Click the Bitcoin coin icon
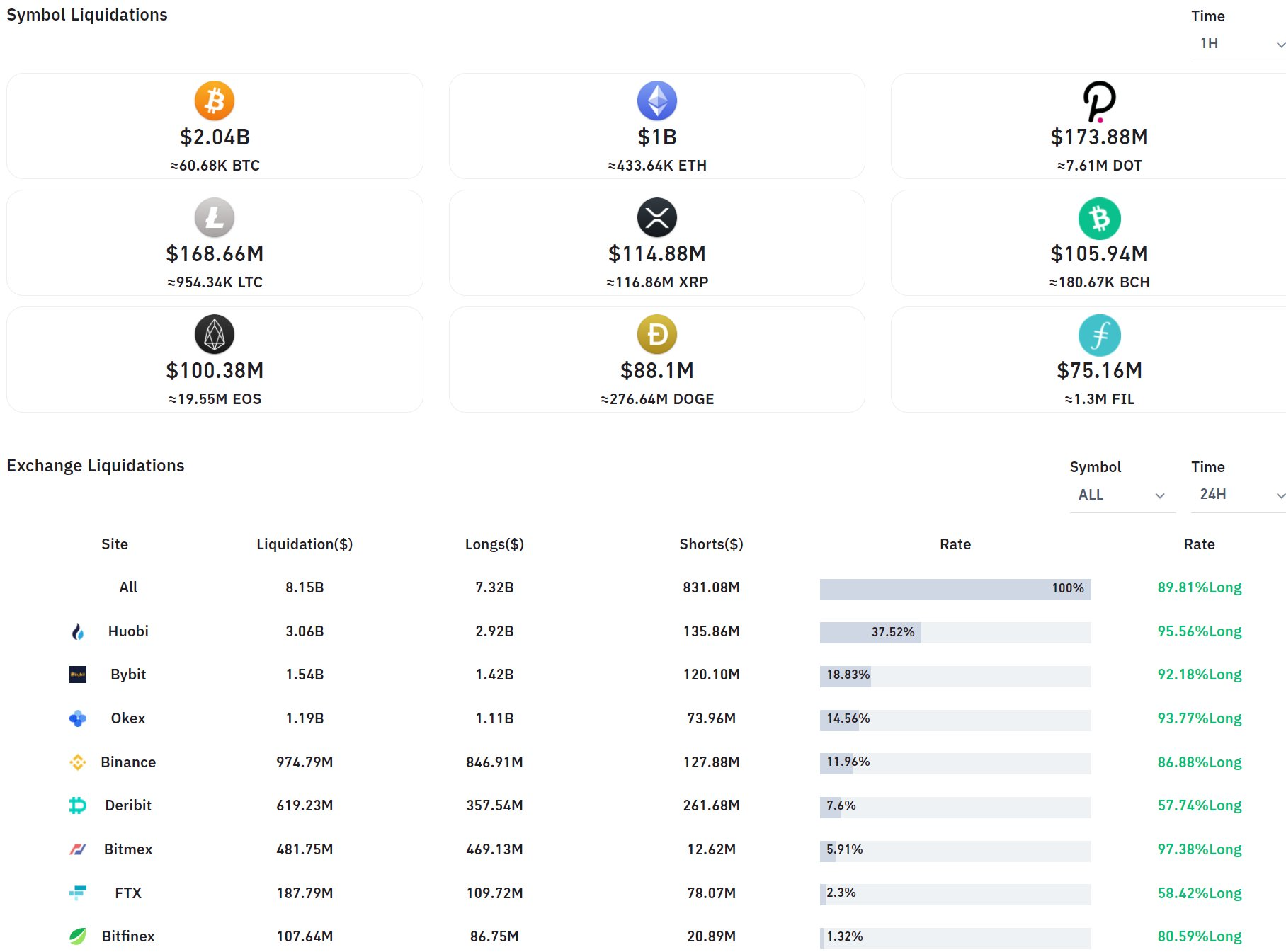 [215, 101]
